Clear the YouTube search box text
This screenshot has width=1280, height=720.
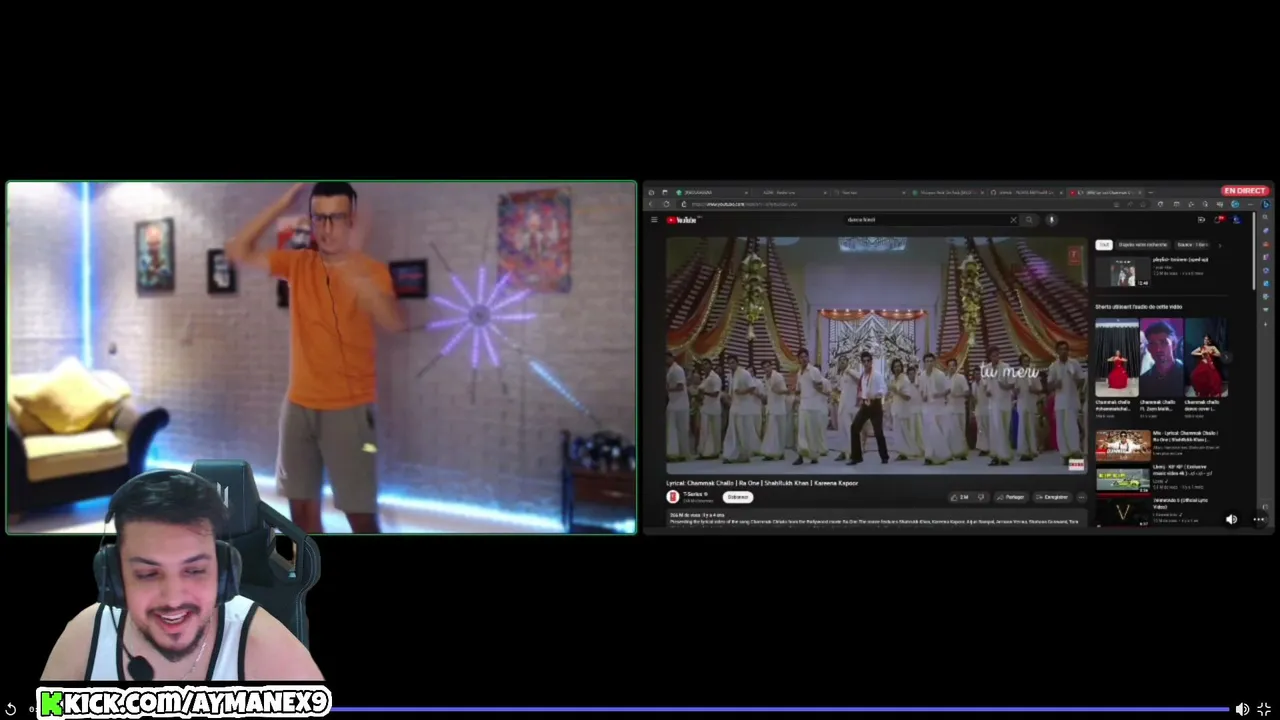pos(1013,220)
